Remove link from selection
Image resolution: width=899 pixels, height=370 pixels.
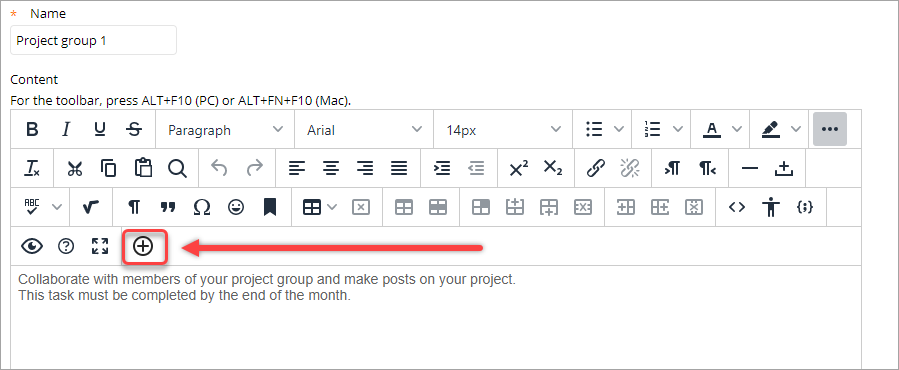630,168
